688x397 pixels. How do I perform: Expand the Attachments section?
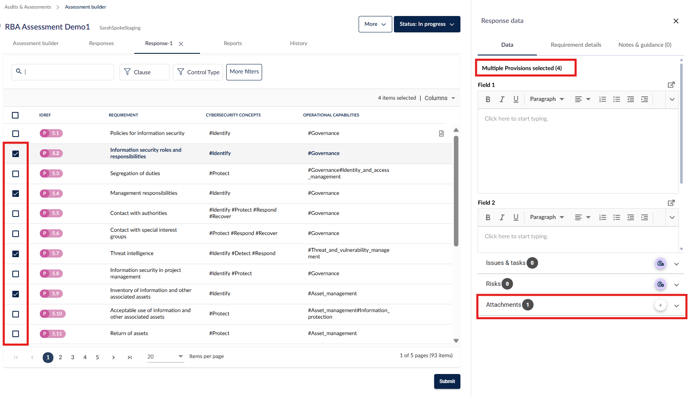[676, 306]
